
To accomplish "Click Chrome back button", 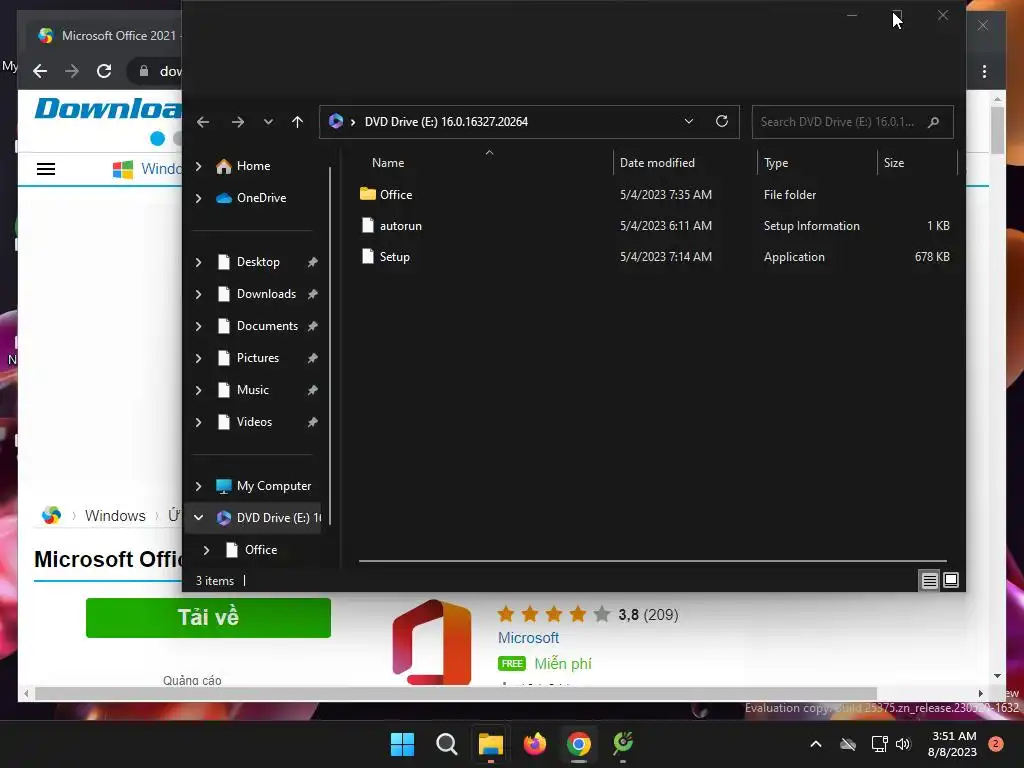I will [40, 71].
